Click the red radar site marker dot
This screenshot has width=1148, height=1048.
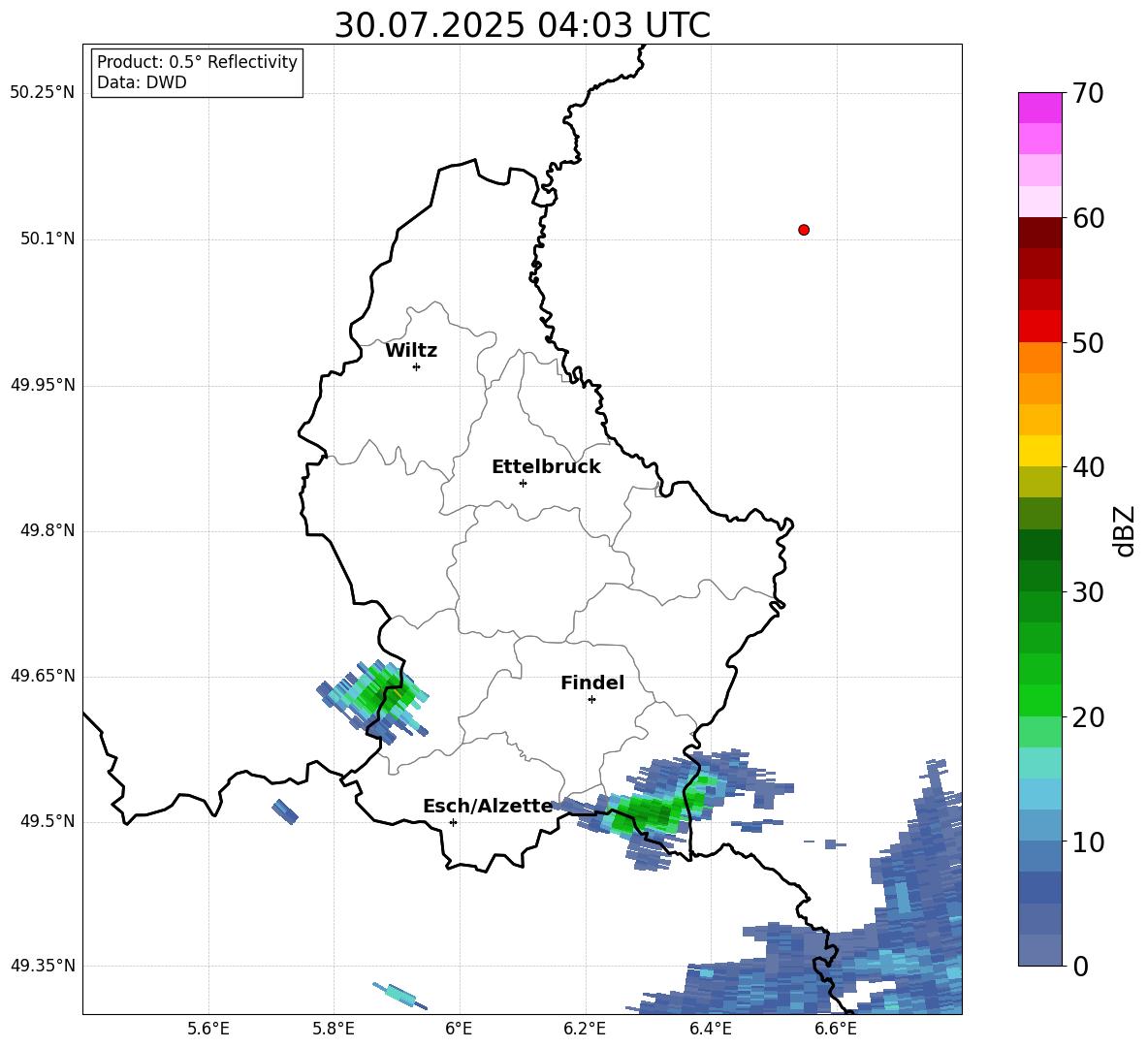[x=804, y=230]
